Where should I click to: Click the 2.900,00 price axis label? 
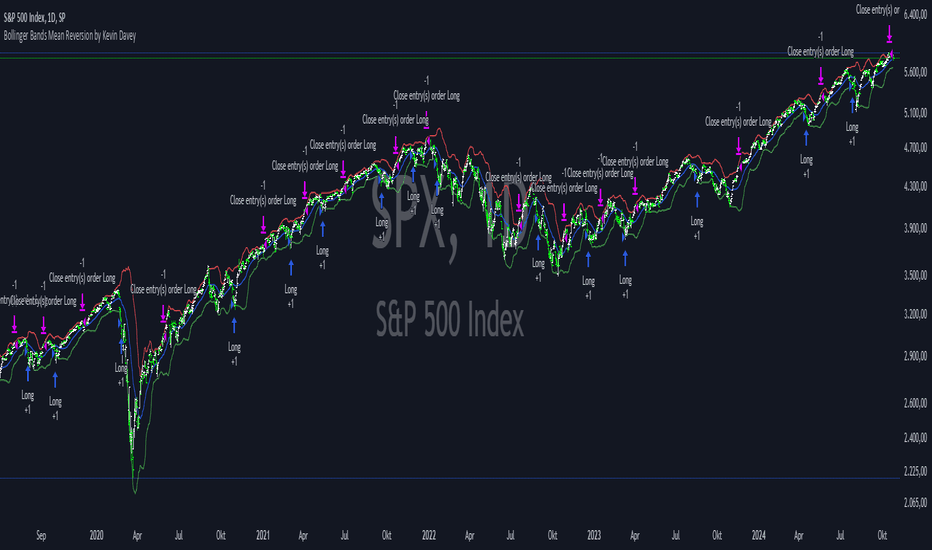point(915,356)
